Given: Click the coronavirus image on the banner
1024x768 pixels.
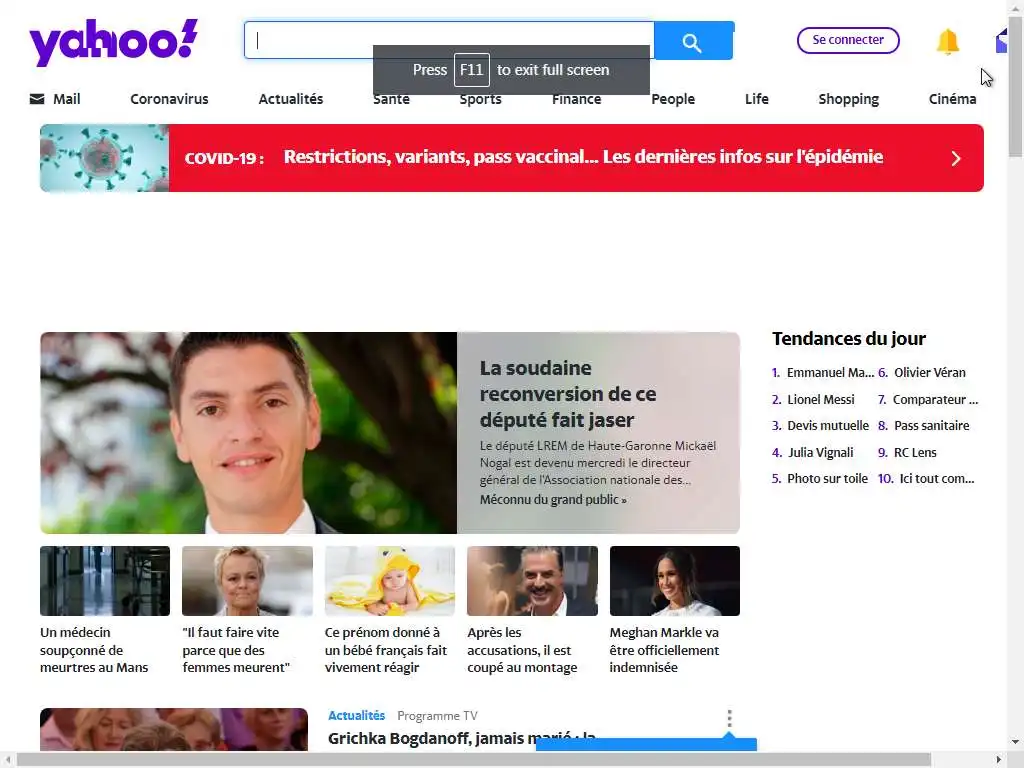Looking at the screenshot, I should coord(104,158).
